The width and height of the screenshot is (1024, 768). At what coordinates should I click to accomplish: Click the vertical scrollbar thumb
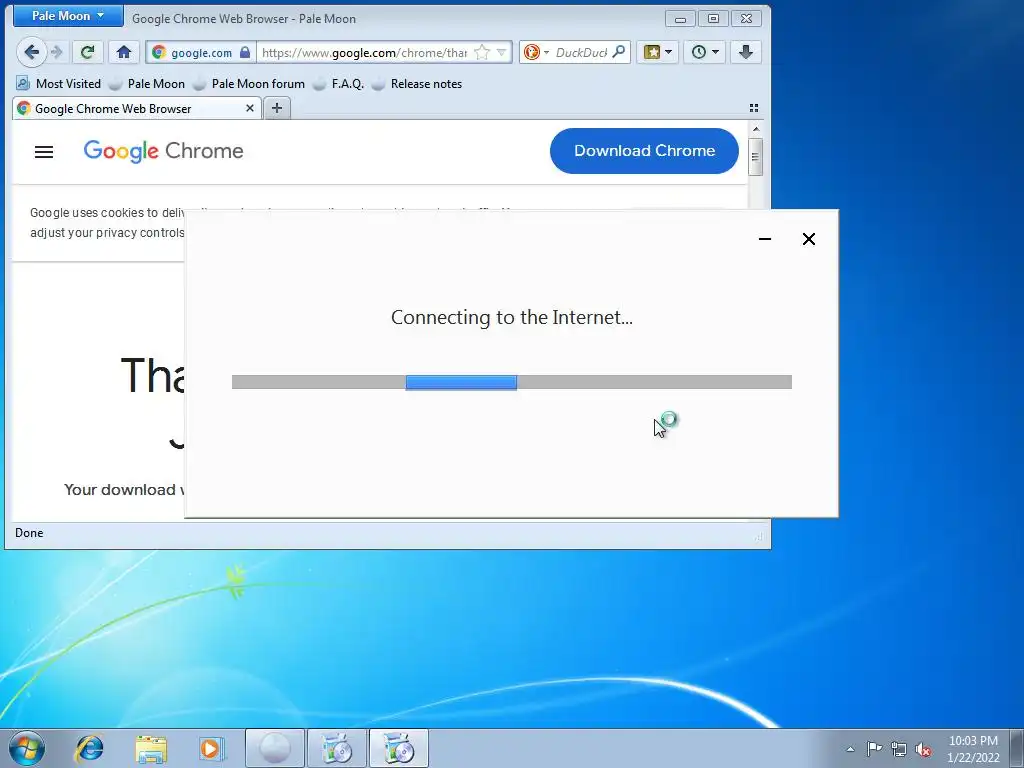[756, 157]
